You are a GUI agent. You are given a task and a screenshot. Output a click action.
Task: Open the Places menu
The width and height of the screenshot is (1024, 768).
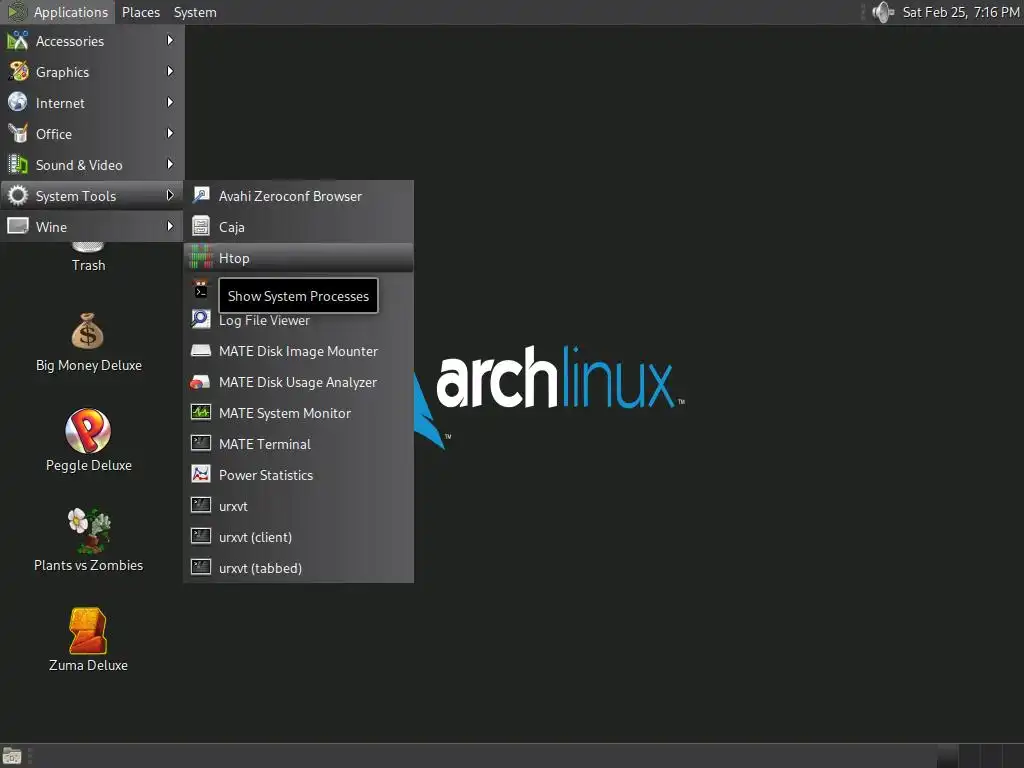(140, 12)
